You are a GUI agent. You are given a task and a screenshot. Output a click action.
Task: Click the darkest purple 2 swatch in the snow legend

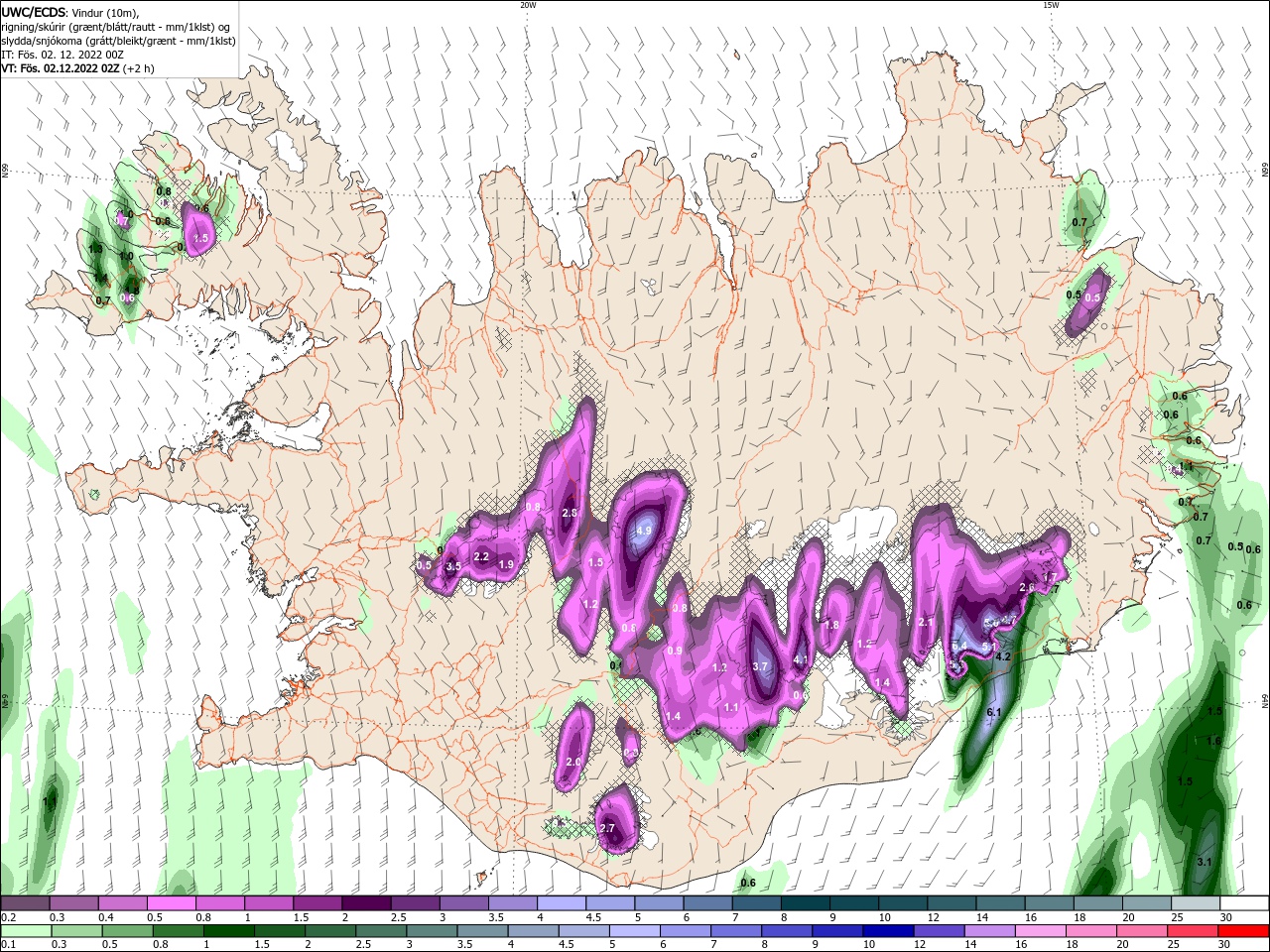tap(366, 903)
